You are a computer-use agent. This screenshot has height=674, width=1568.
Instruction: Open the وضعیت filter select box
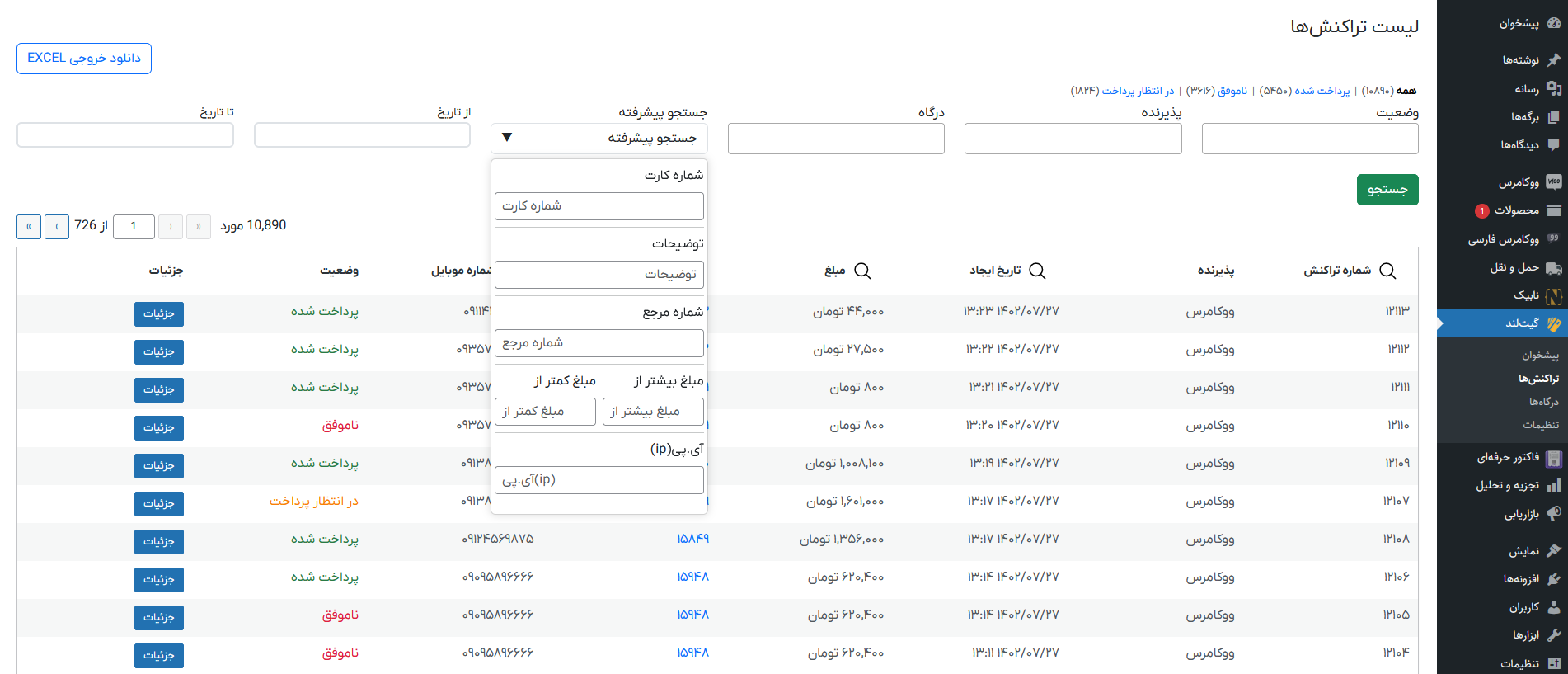(x=1310, y=139)
